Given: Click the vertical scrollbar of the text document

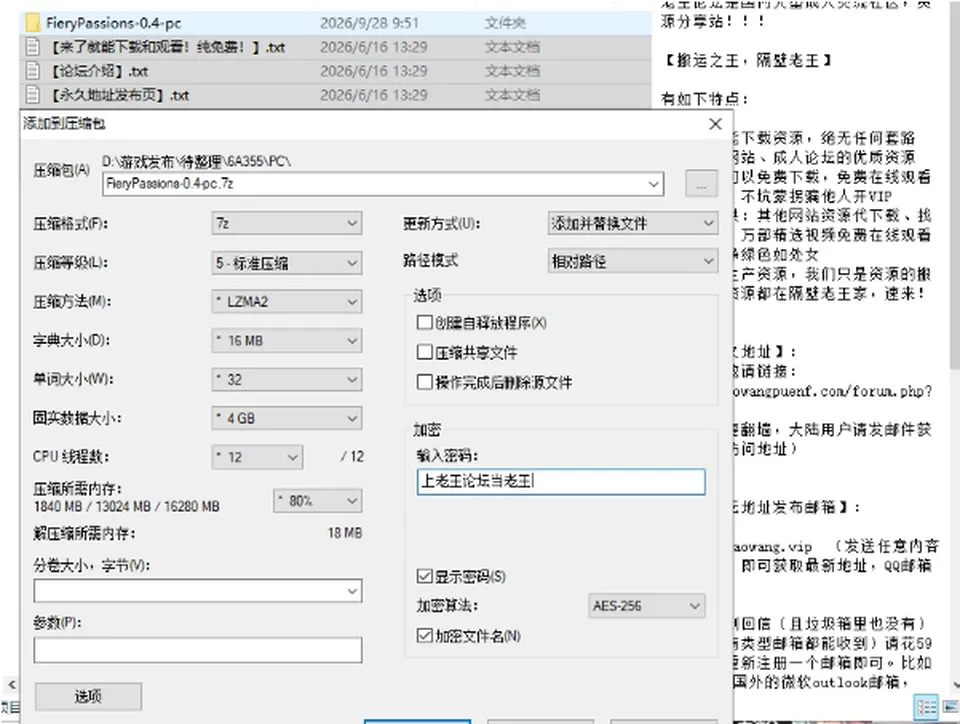Looking at the screenshot, I should (x=954, y=184).
